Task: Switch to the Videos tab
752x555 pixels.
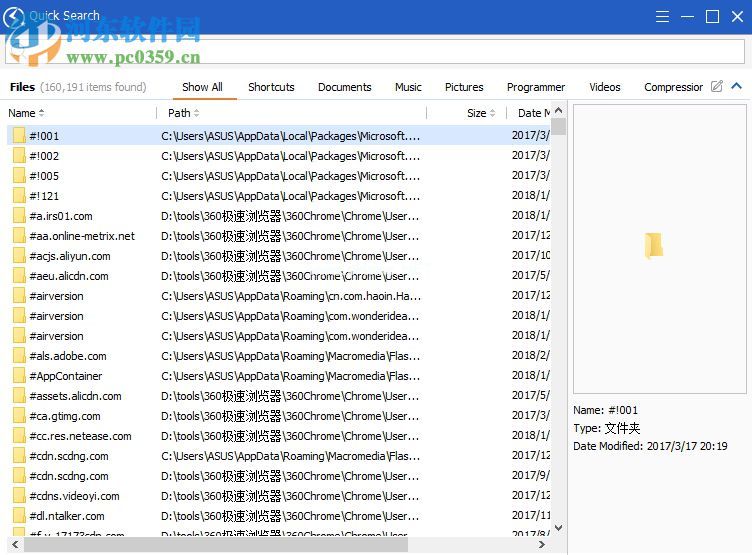Action: pos(604,87)
